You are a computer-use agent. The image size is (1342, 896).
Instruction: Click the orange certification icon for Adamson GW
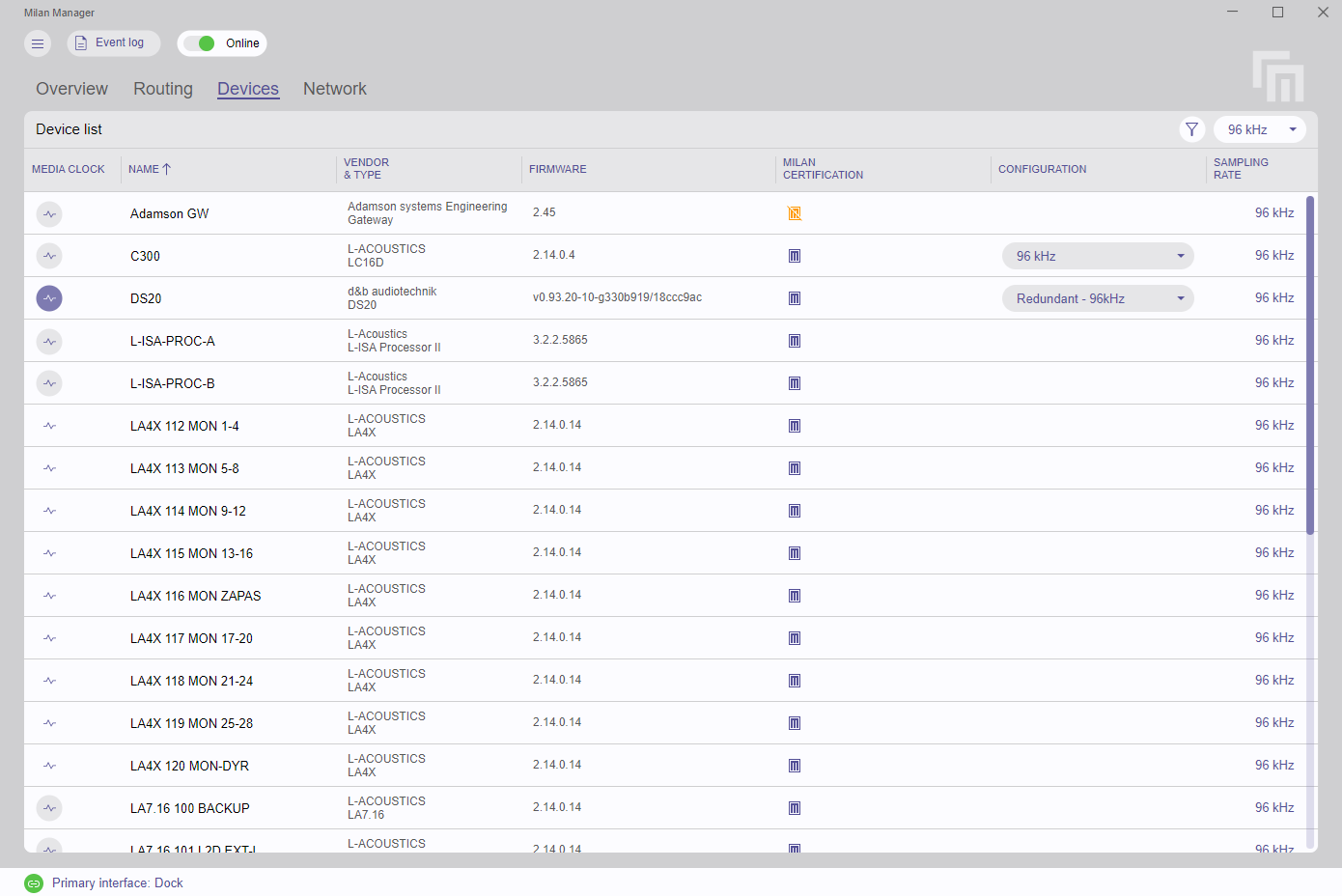click(x=795, y=213)
